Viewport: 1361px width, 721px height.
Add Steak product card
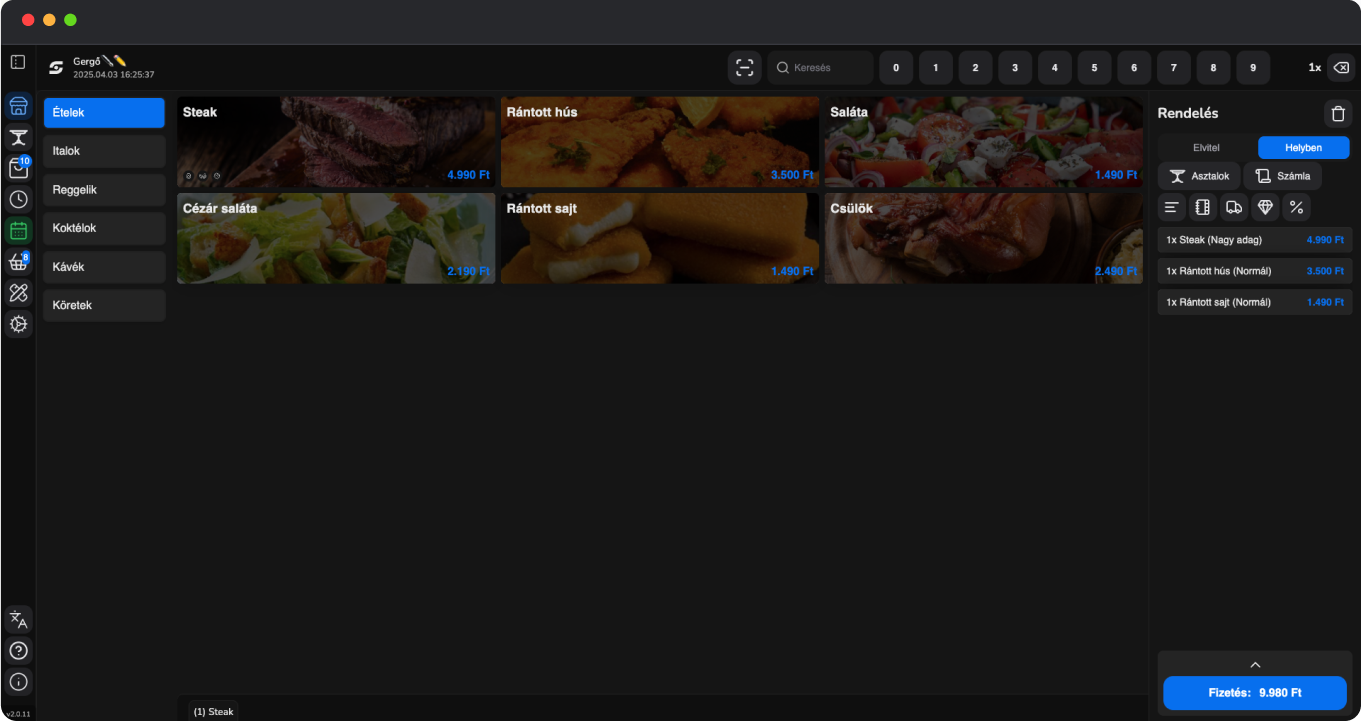click(x=336, y=142)
